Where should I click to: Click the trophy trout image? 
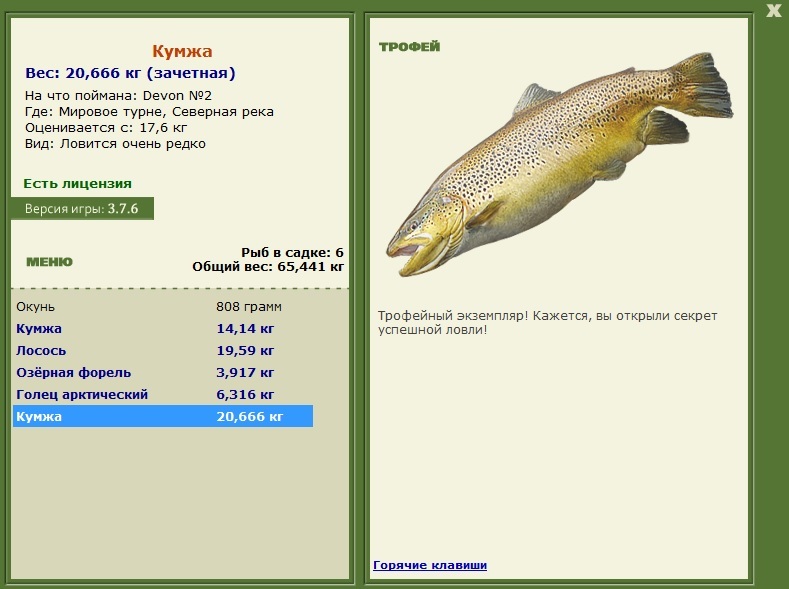coord(559,163)
